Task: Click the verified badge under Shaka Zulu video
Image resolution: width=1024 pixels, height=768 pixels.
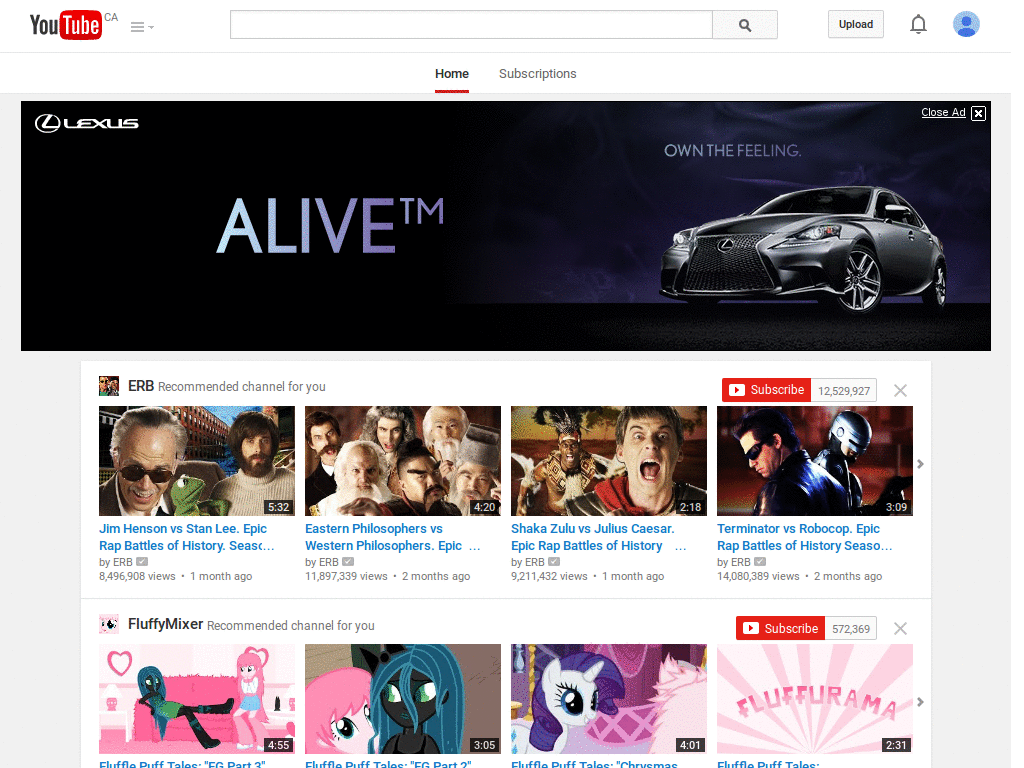Action: (554, 562)
